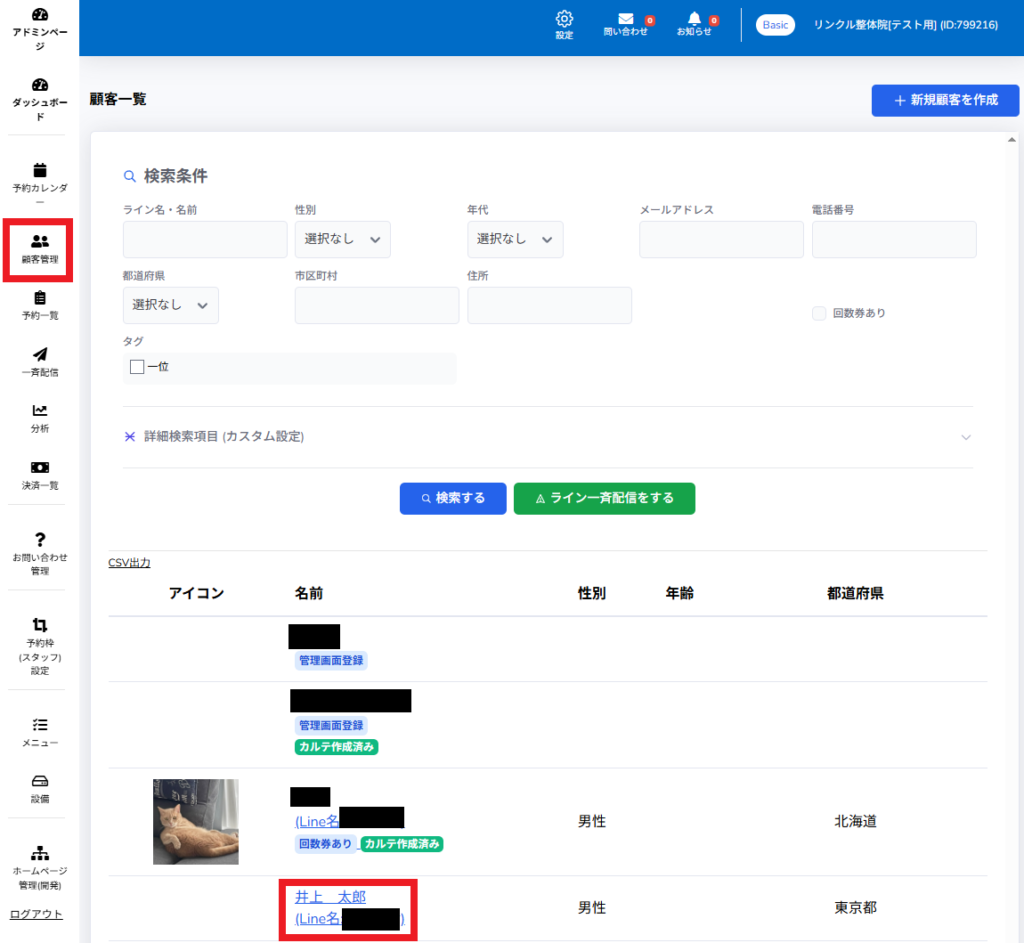Enable the 回数券あり checkbox
This screenshot has width=1024, height=943.
[x=819, y=313]
